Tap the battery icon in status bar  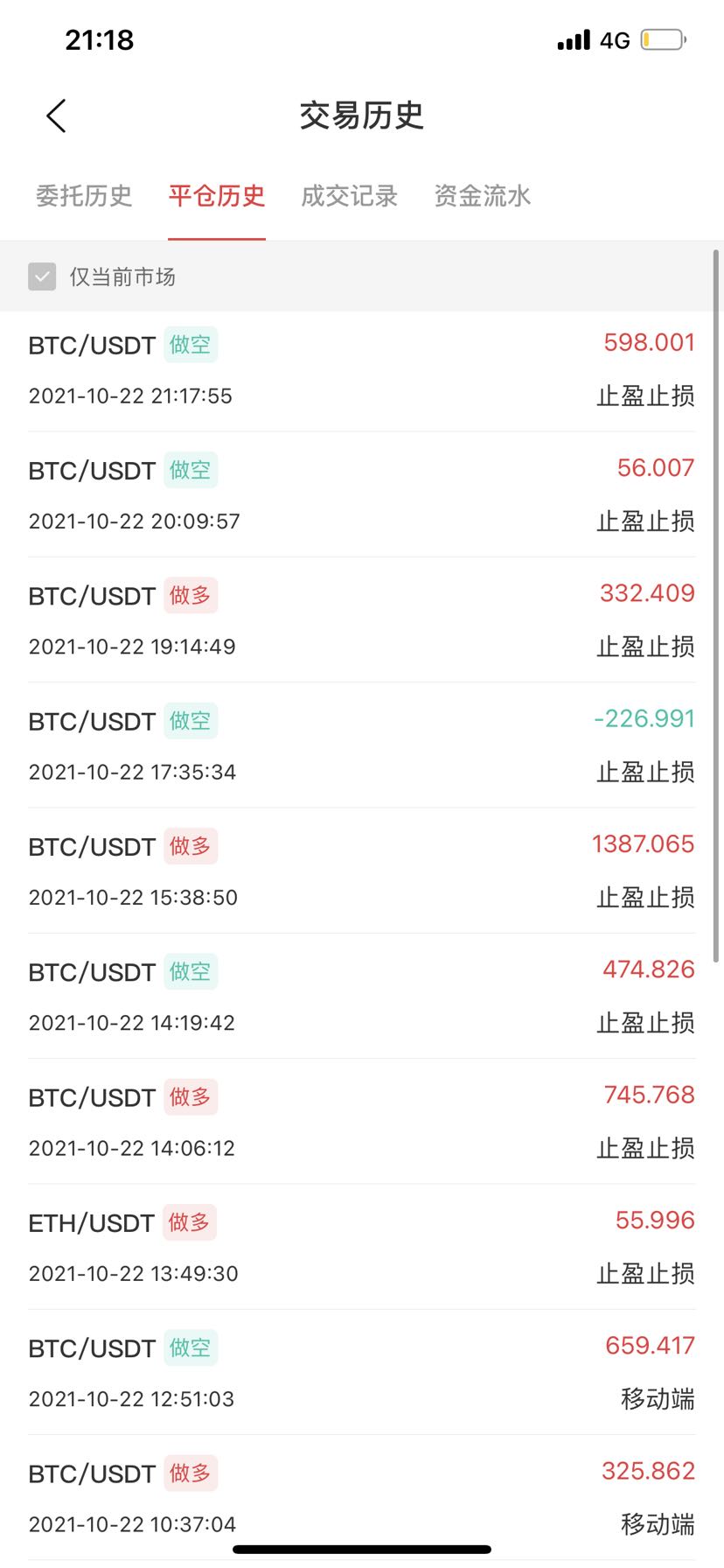(664, 39)
